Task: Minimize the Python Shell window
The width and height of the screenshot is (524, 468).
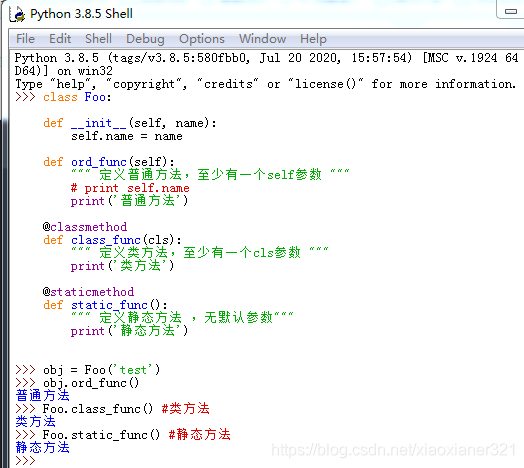Action: 511,11
